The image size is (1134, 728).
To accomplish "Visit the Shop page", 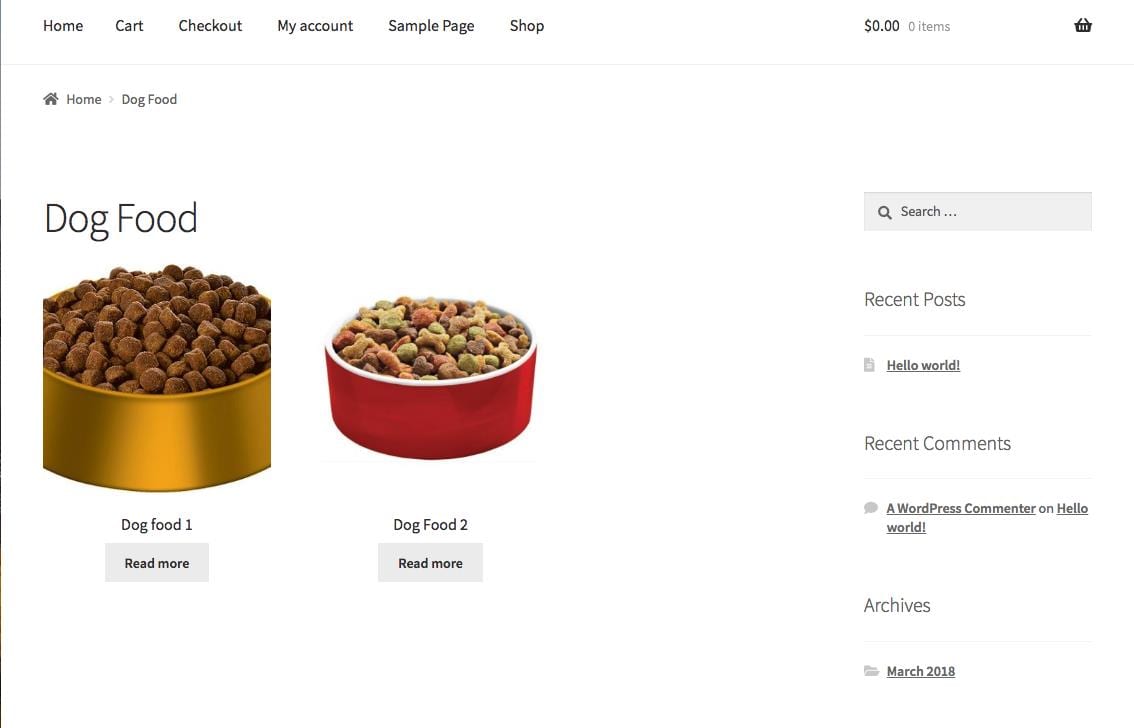I will click(527, 26).
